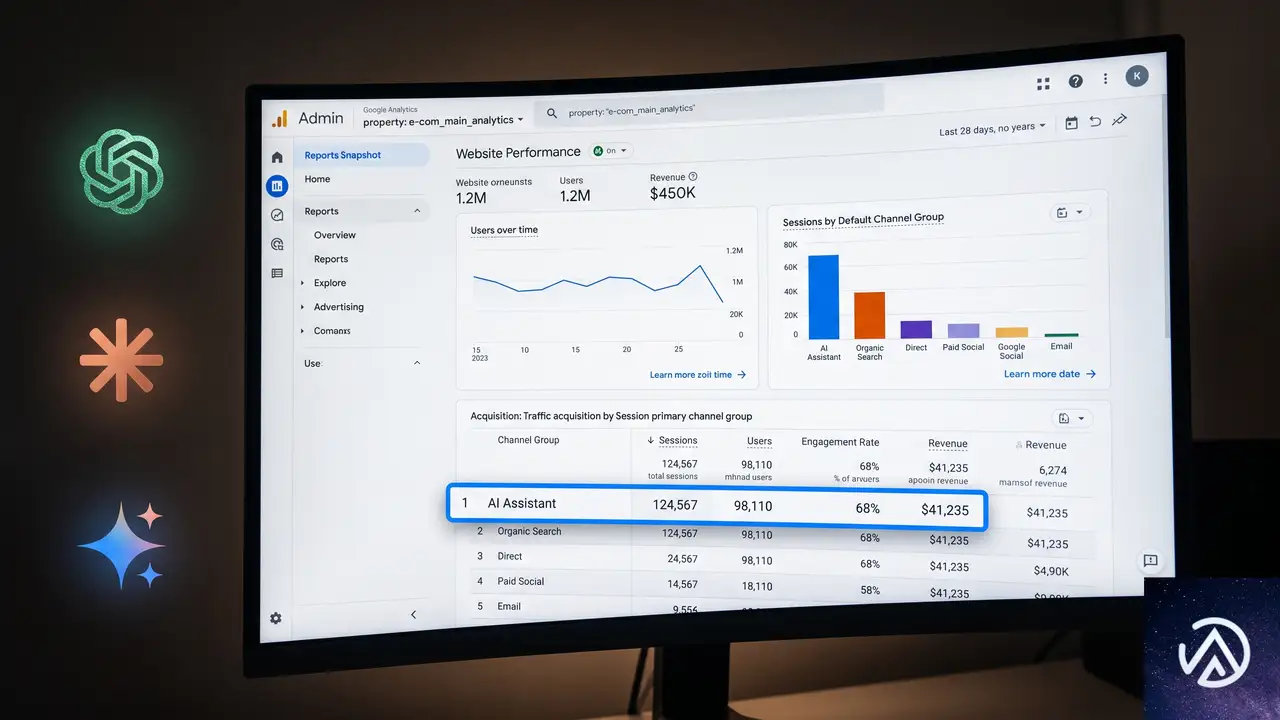Open the Advertising target rail icon
Viewport: 1280px width, 720px height.
(x=277, y=244)
